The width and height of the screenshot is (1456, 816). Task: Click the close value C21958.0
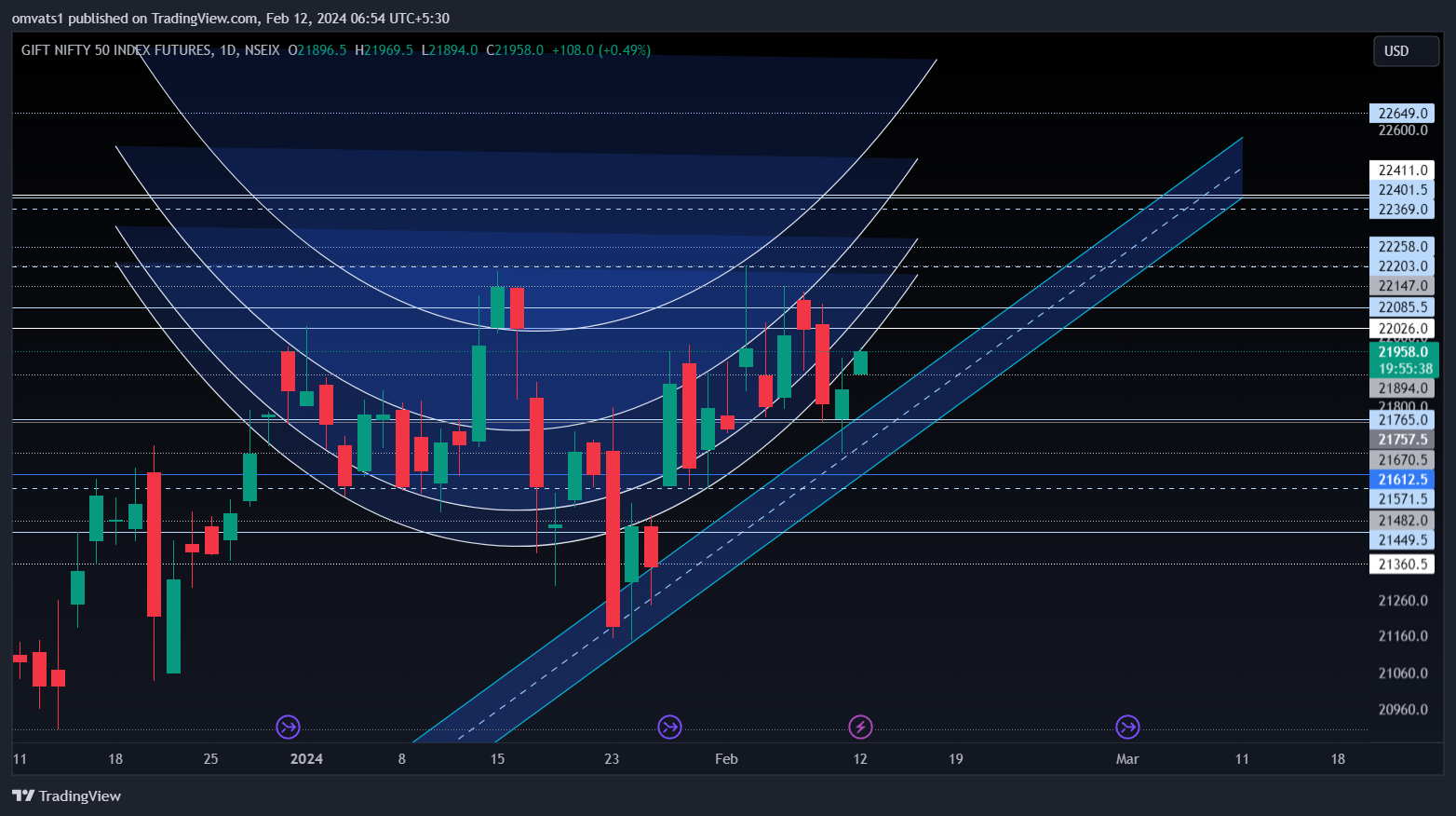click(515, 50)
